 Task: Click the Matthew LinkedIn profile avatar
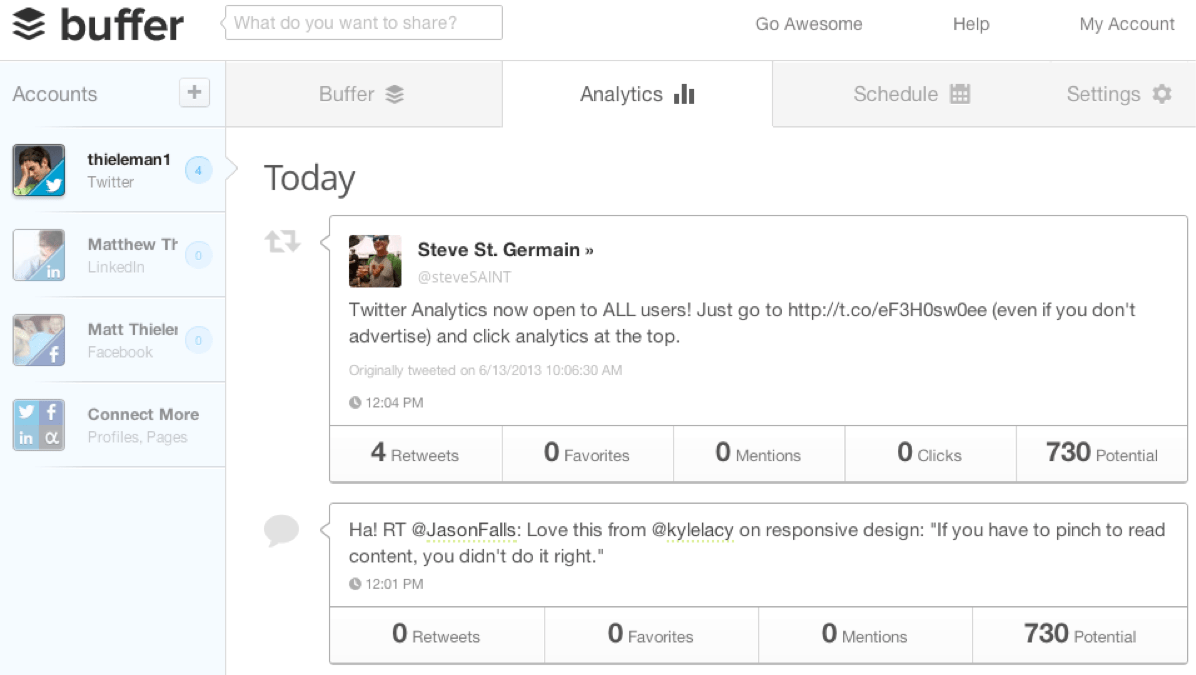[x=39, y=255]
